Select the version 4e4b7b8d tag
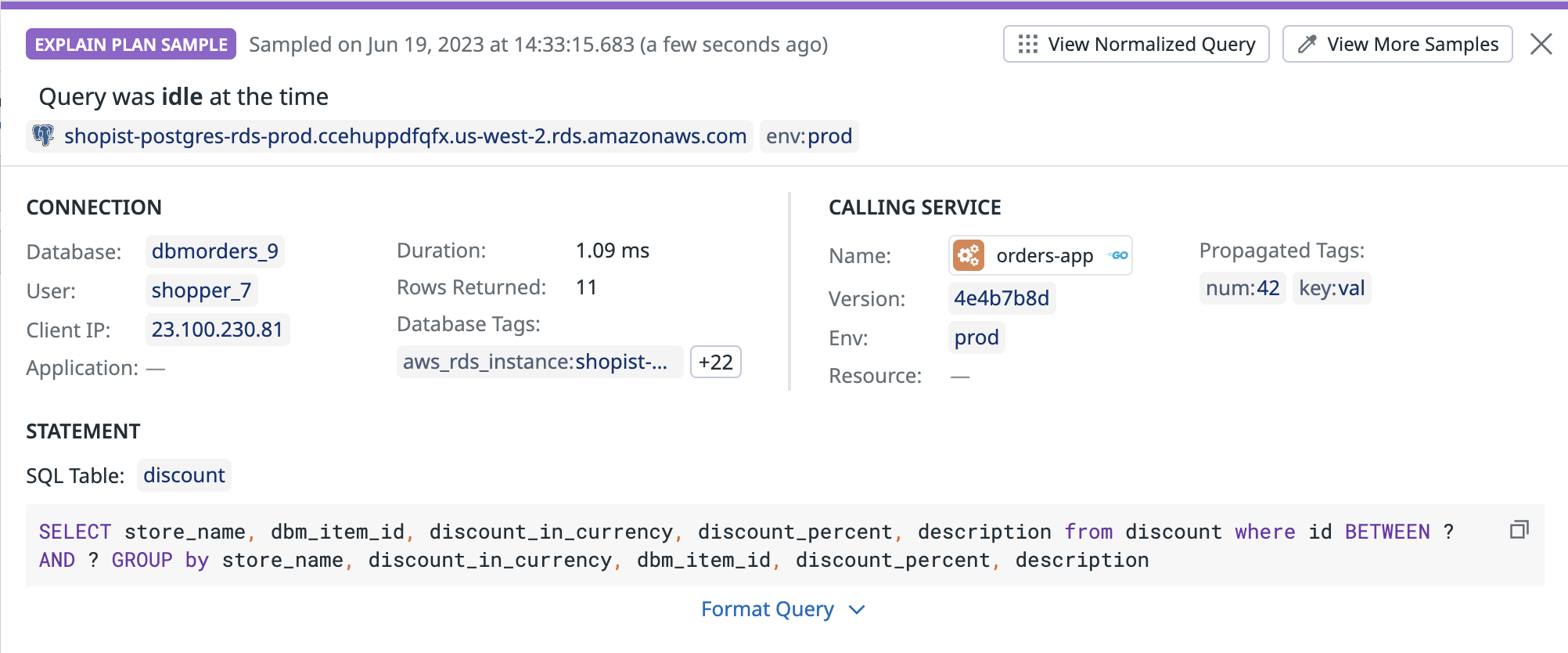The image size is (1568, 653). pyautogui.click(x=1001, y=298)
